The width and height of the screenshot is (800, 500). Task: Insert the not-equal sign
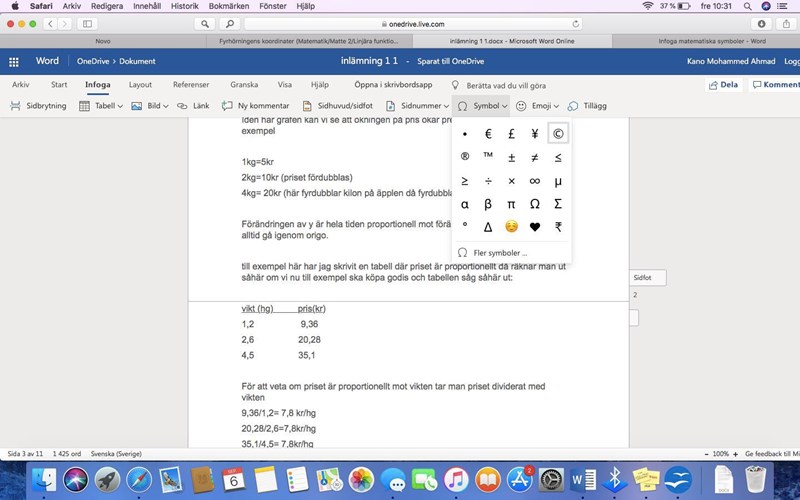tap(535, 157)
